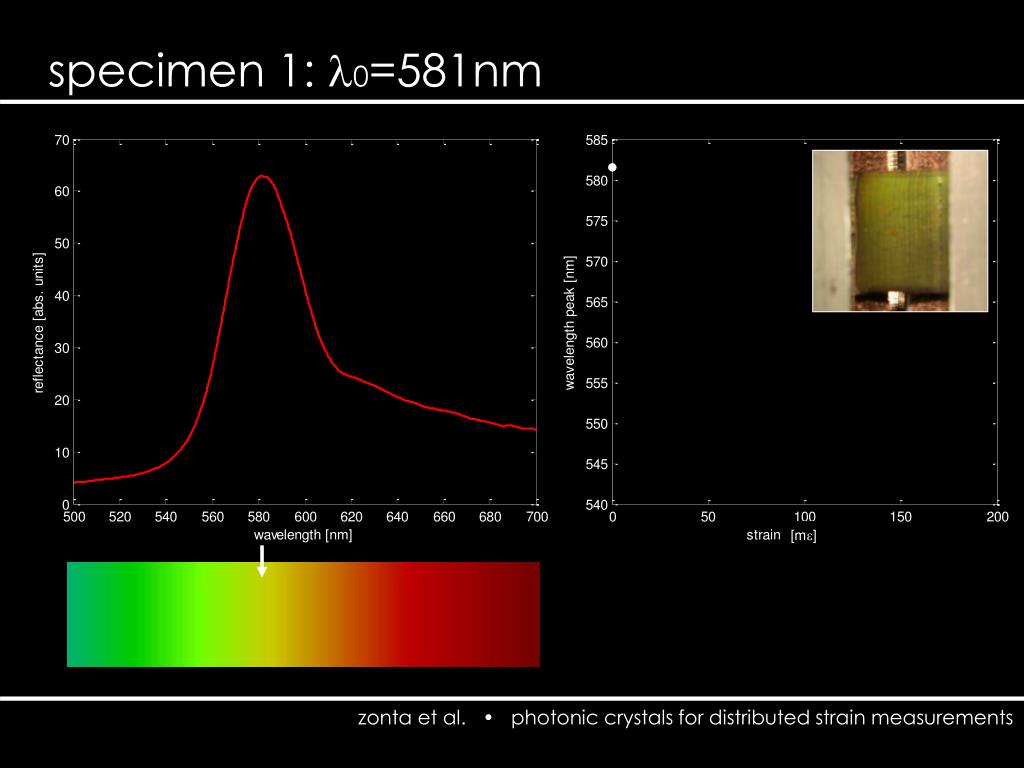
Task: Click the "585" tick on wavelength peak axis
Action: tap(596, 140)
